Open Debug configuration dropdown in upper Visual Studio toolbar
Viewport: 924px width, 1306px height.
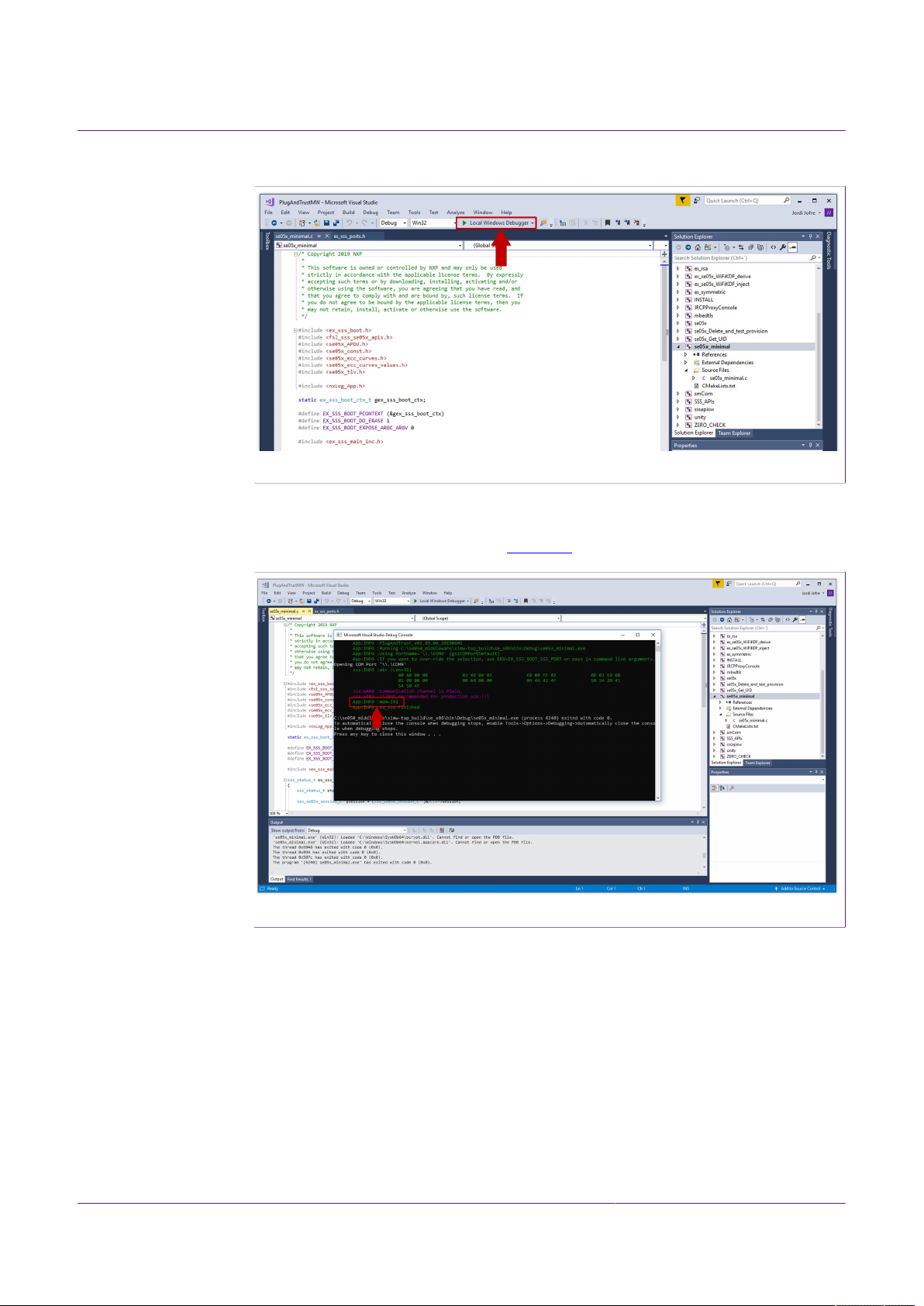pyautogui.click(x=394, y=223)
